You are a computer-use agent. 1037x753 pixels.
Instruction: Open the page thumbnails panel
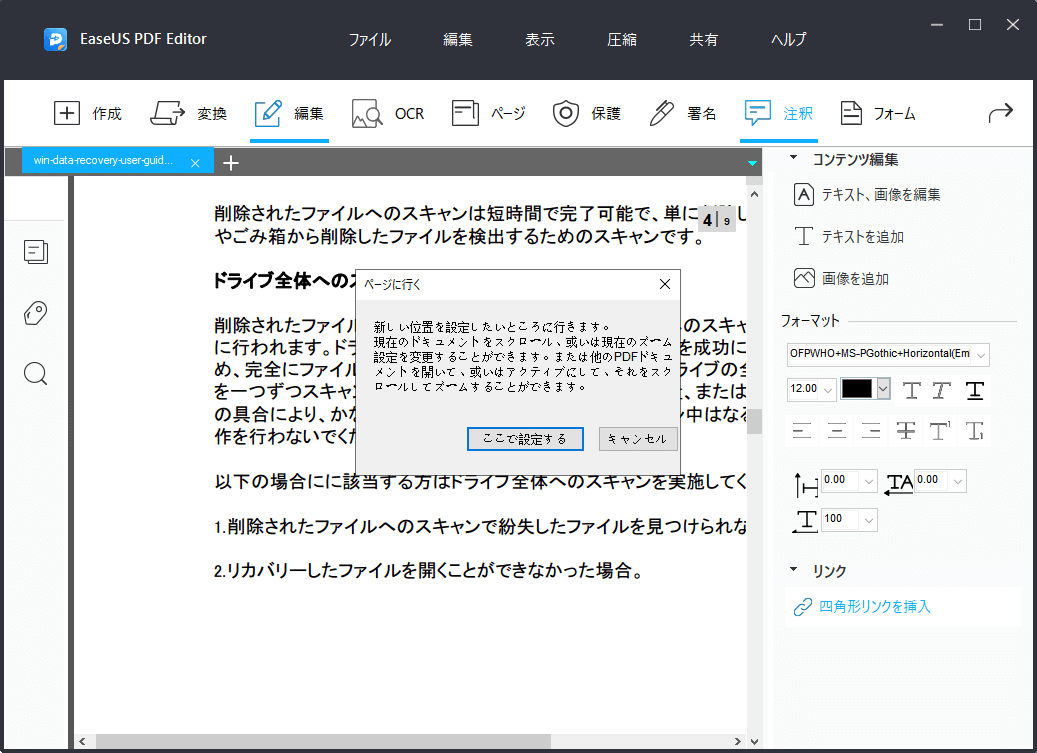[35, 252]
